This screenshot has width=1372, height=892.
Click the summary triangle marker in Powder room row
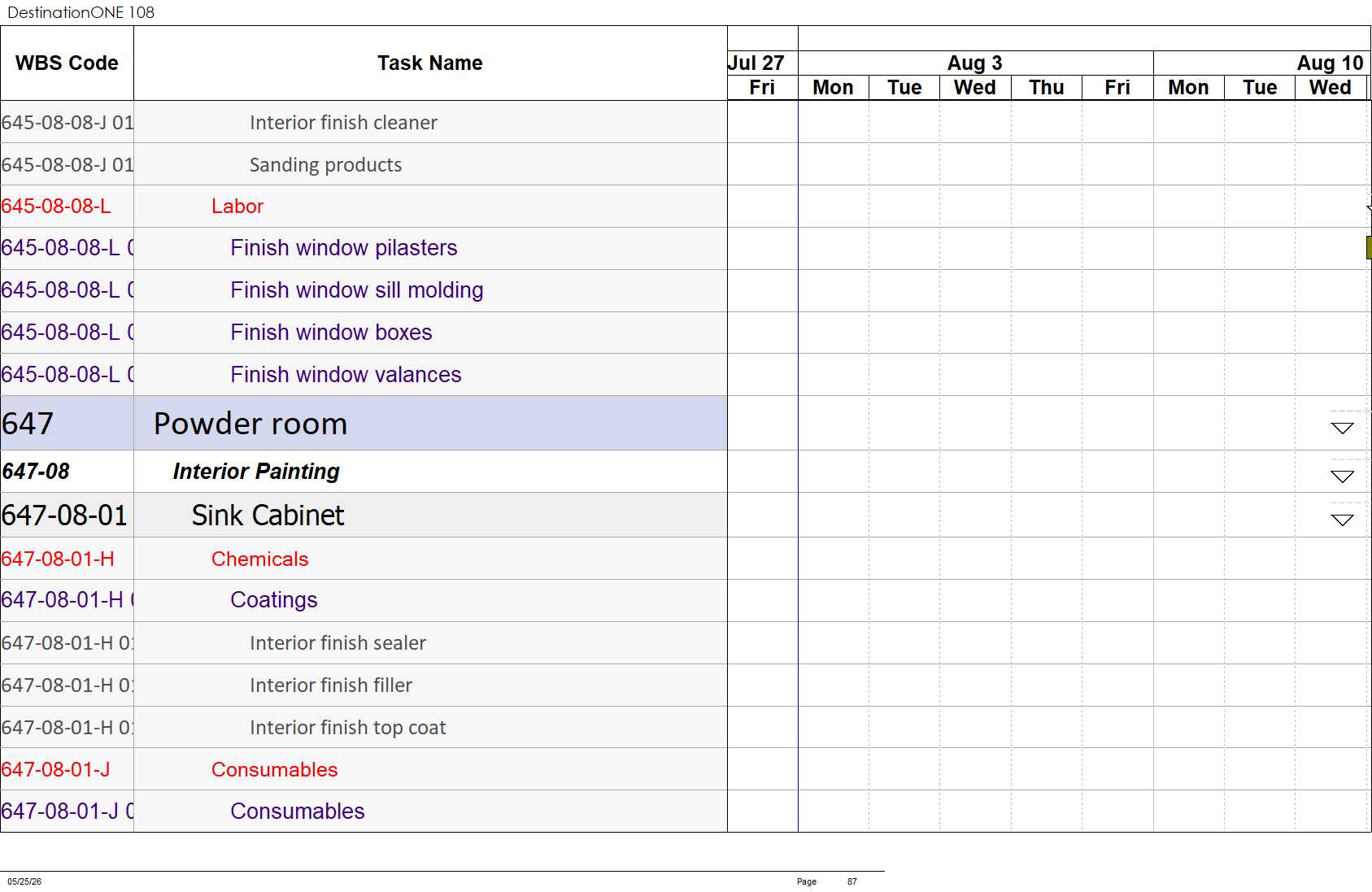[x=1342, y=429]
